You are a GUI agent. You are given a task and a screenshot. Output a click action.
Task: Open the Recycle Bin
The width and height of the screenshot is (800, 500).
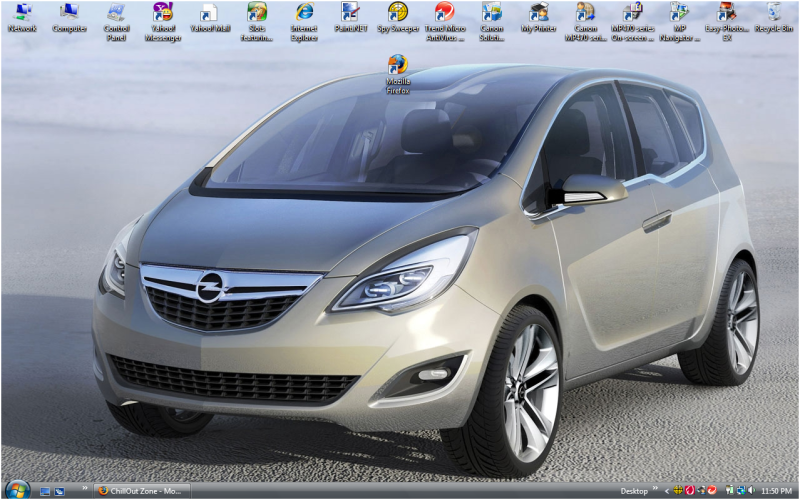click(x=773, y=14)
